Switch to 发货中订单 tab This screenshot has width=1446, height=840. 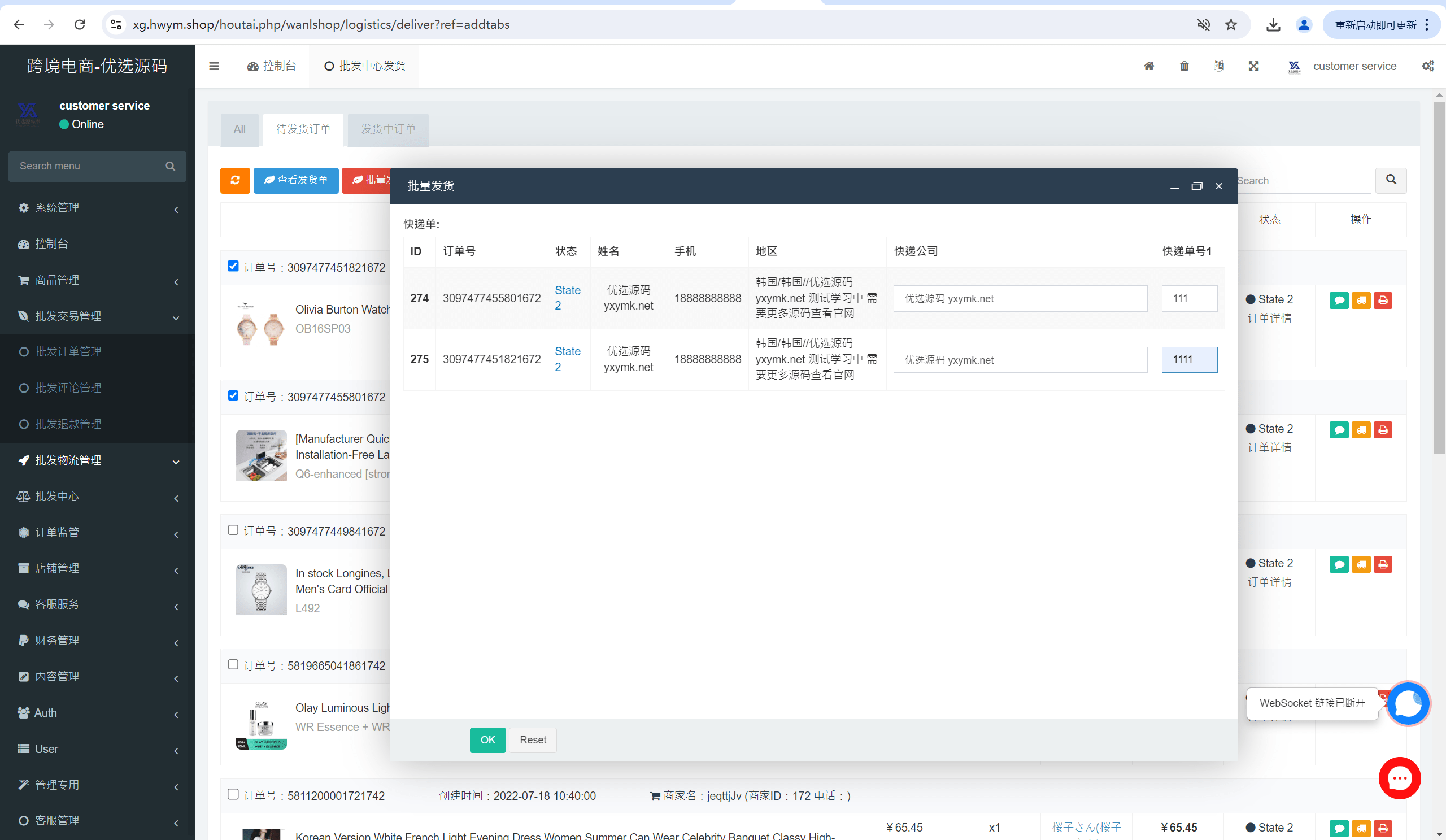click(388, 130)
